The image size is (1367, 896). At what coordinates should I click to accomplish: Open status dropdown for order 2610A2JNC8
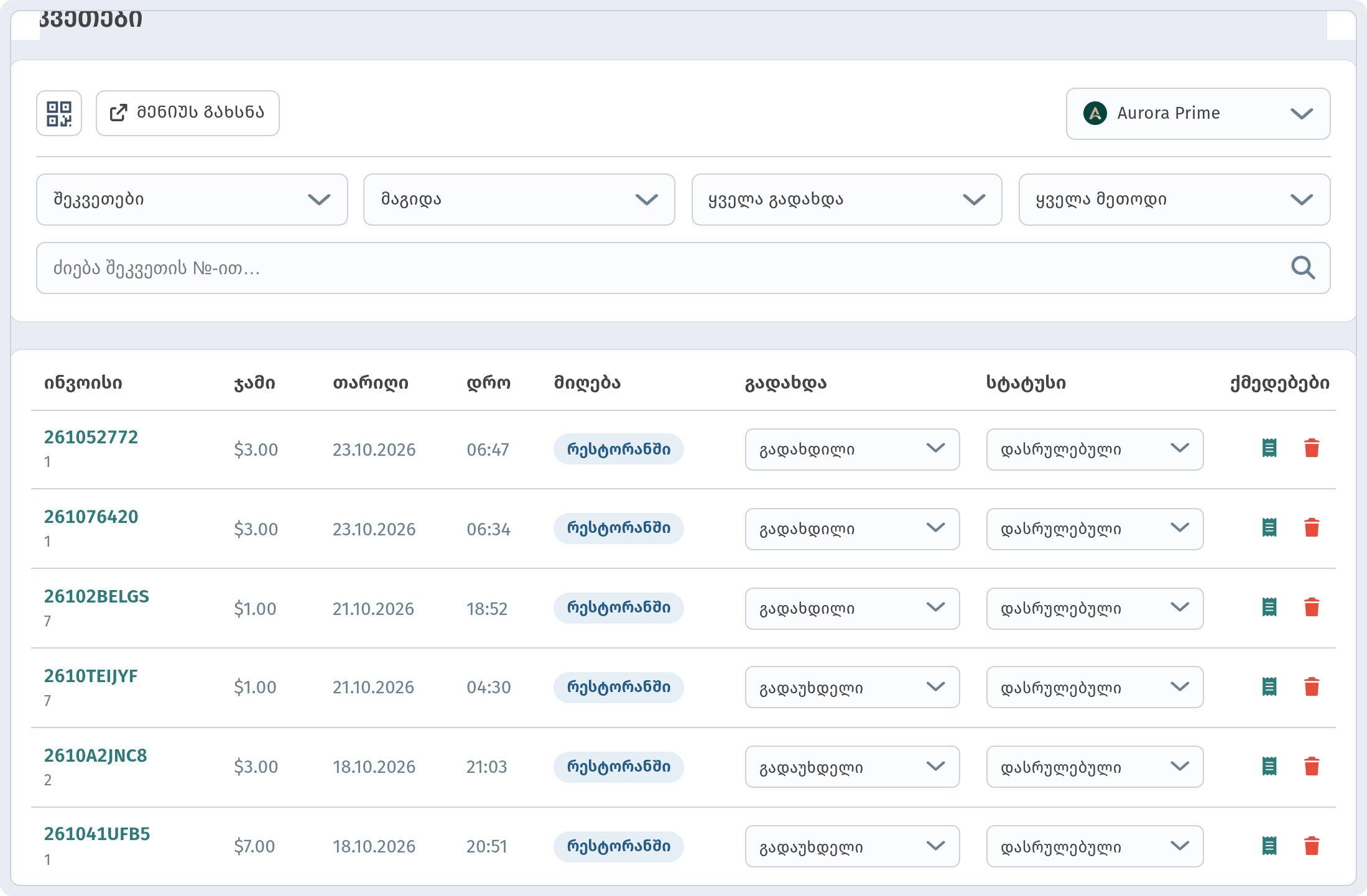point(1095,767)
